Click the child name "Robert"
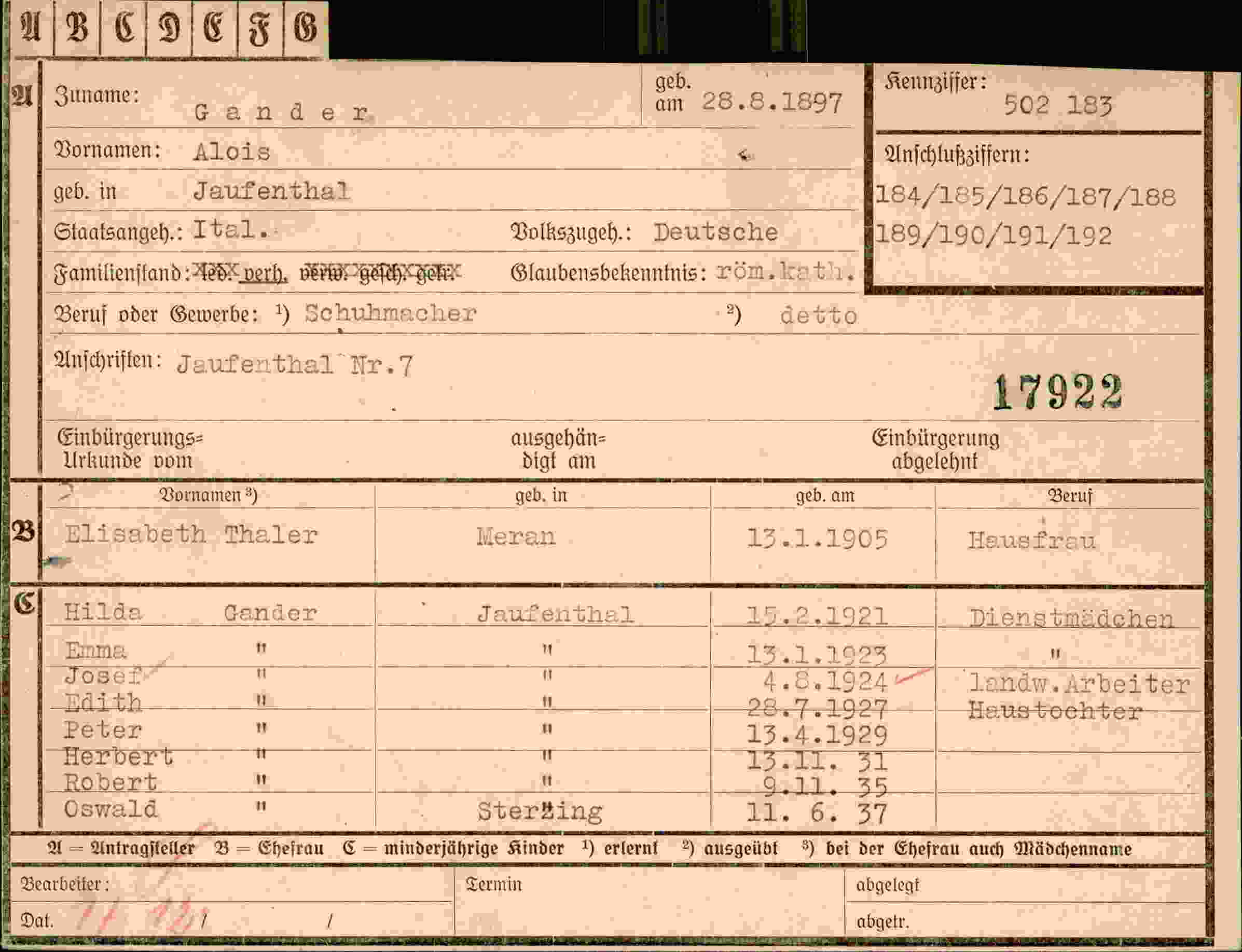1242x952 pixels. click(111, 782)
